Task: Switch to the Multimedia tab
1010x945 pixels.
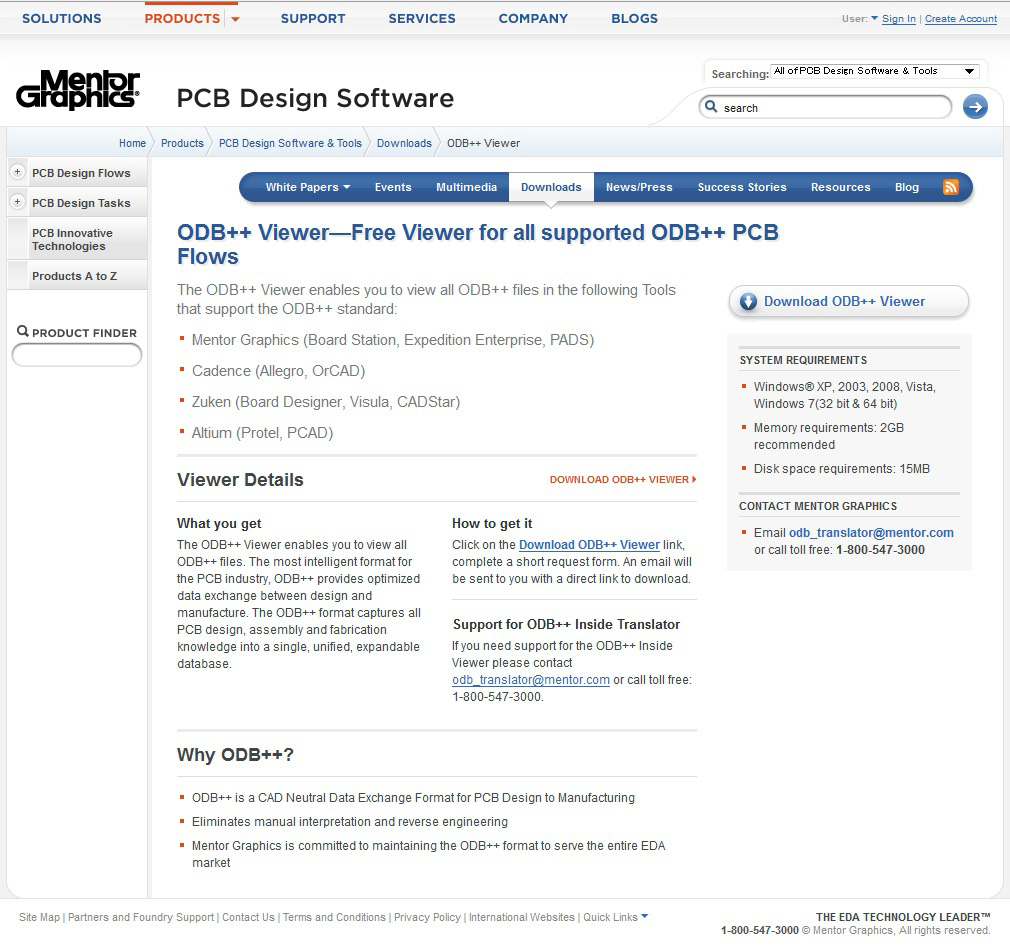Action: click(466, 187)
